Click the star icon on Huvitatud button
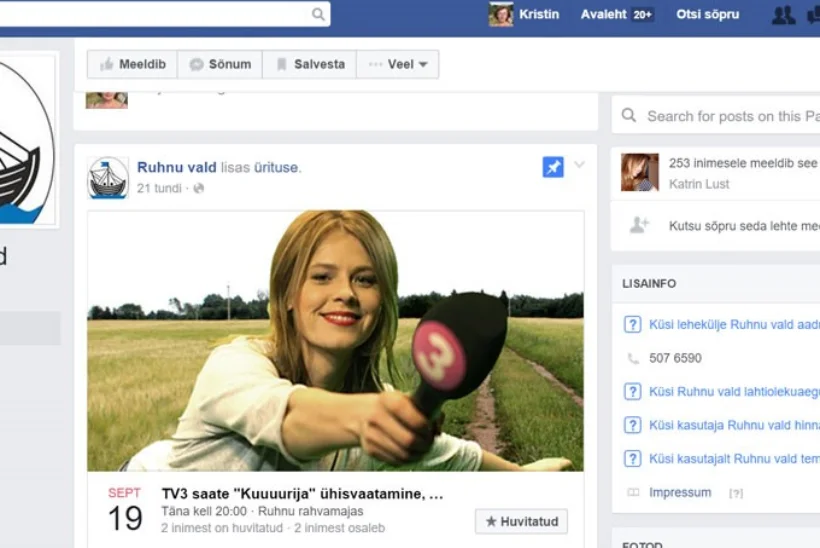This screenshot has width=820, height=548. click(491, 521)
